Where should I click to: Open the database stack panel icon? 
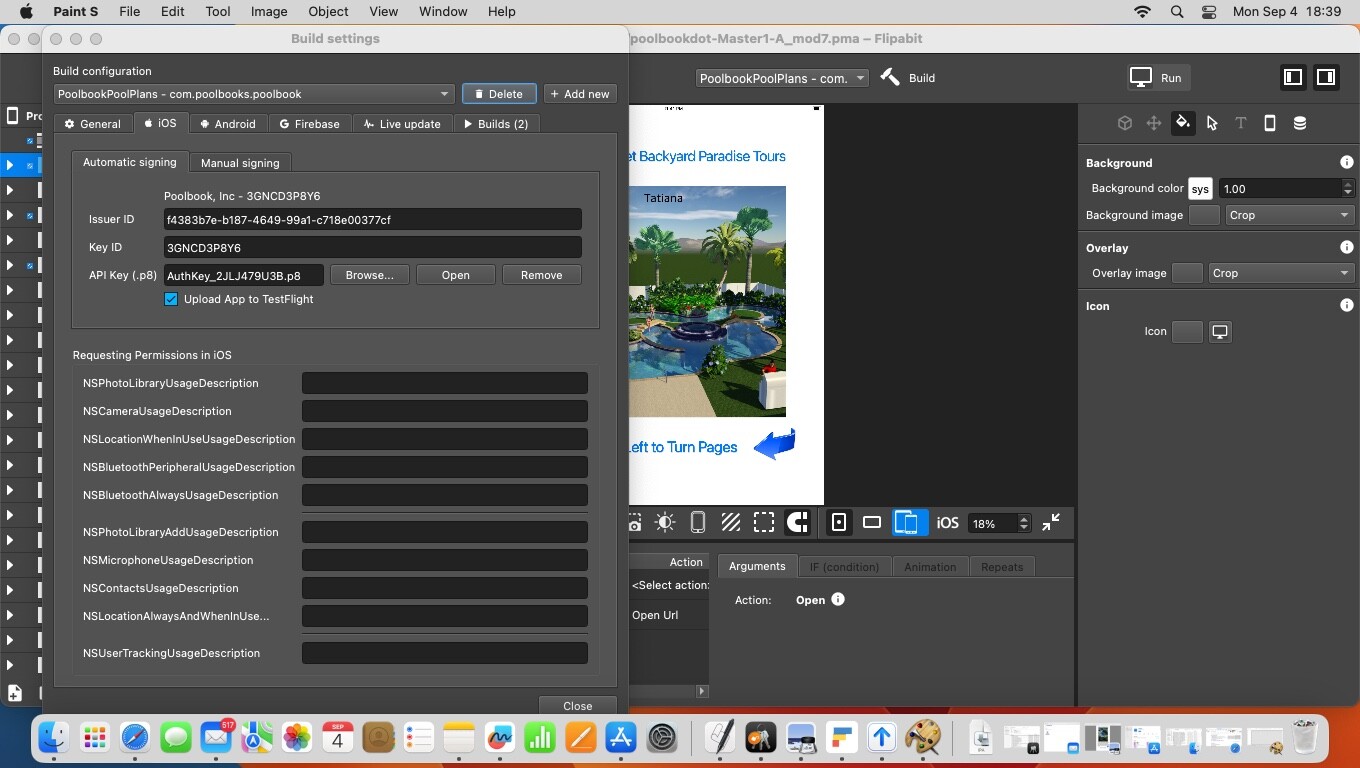[x=1300, y=123]
